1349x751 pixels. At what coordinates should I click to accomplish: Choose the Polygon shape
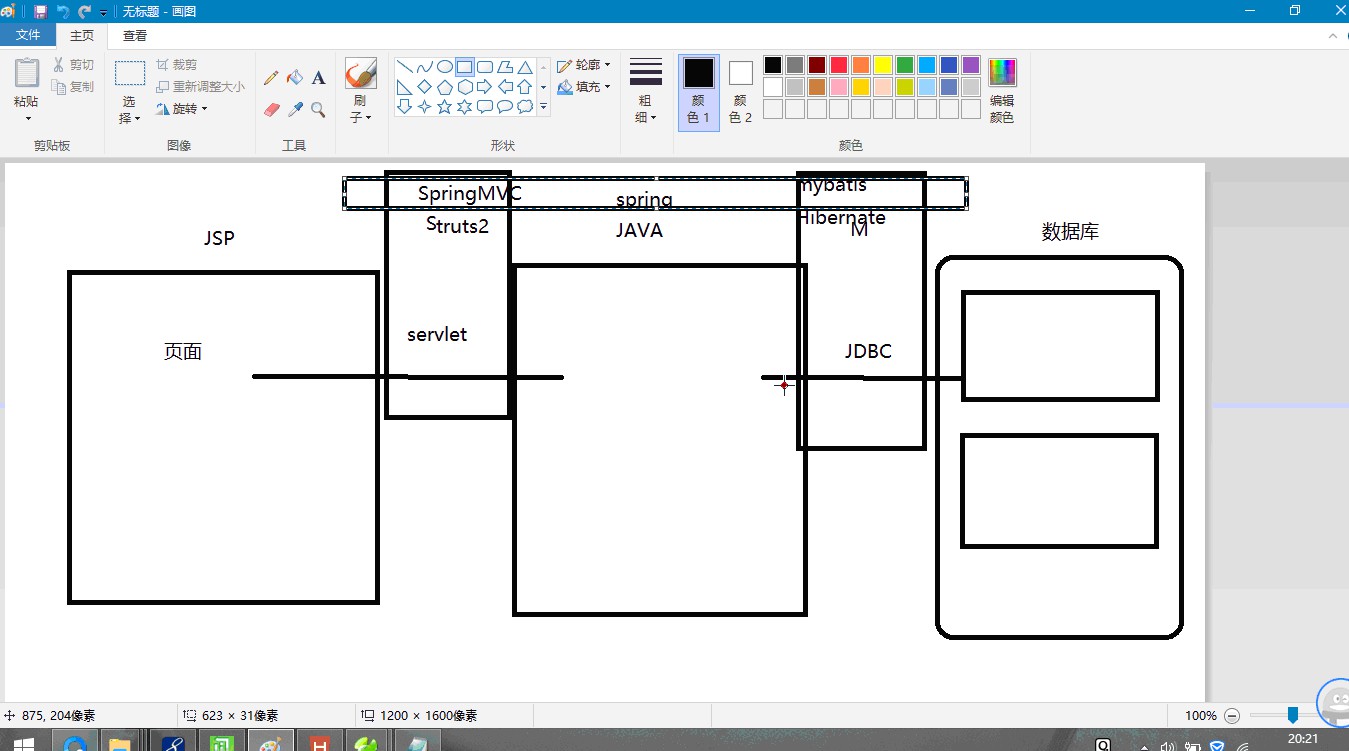[x=504, y=68]
